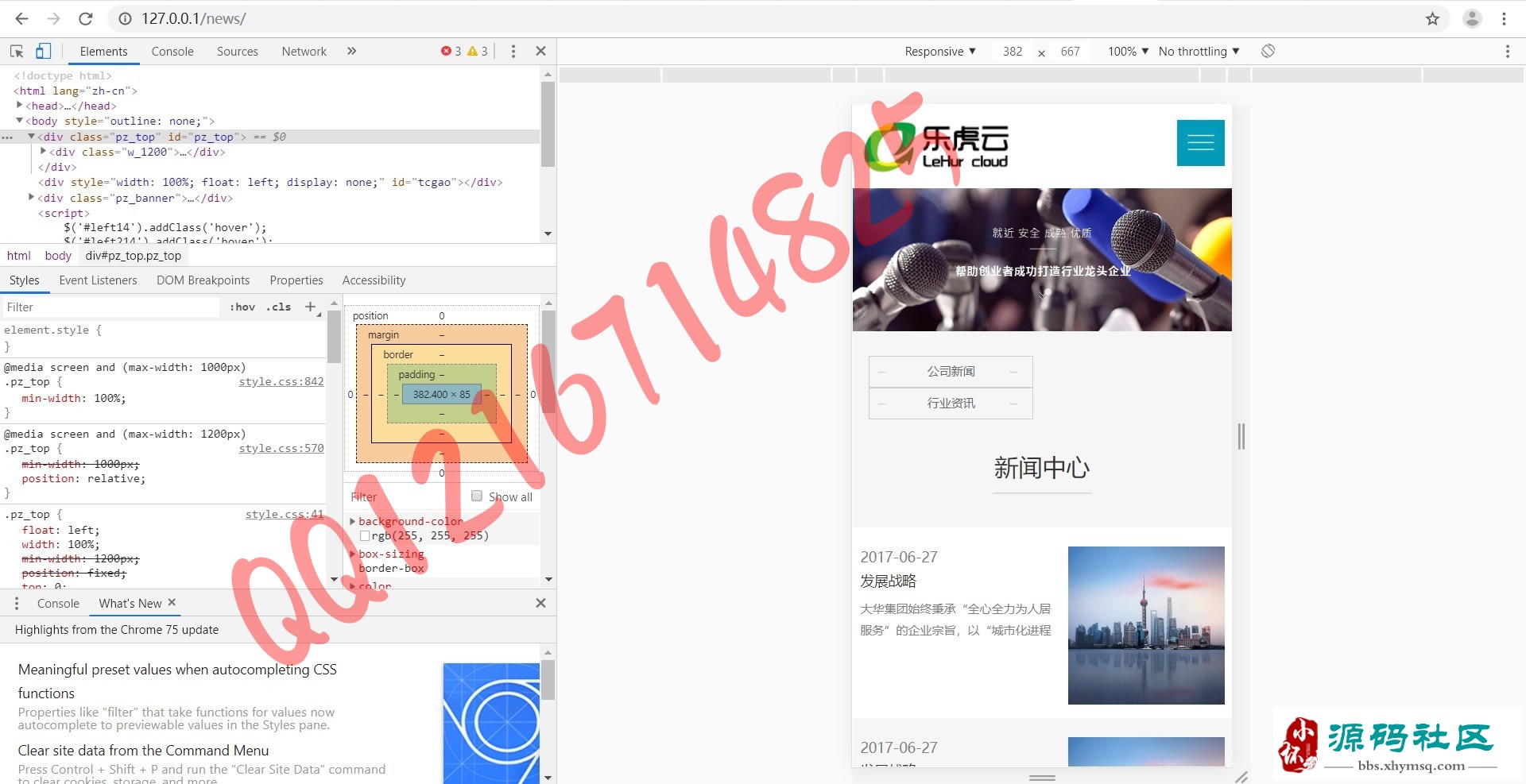
Task: Close the bottom drawer panel
Action: point(540,604)
